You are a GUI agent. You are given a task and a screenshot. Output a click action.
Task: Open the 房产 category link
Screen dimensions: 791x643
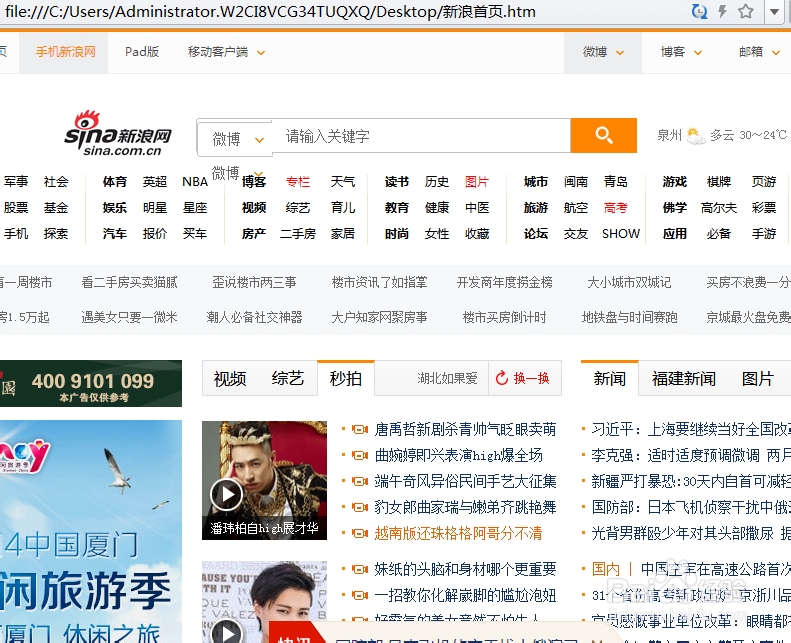[254, 234]
